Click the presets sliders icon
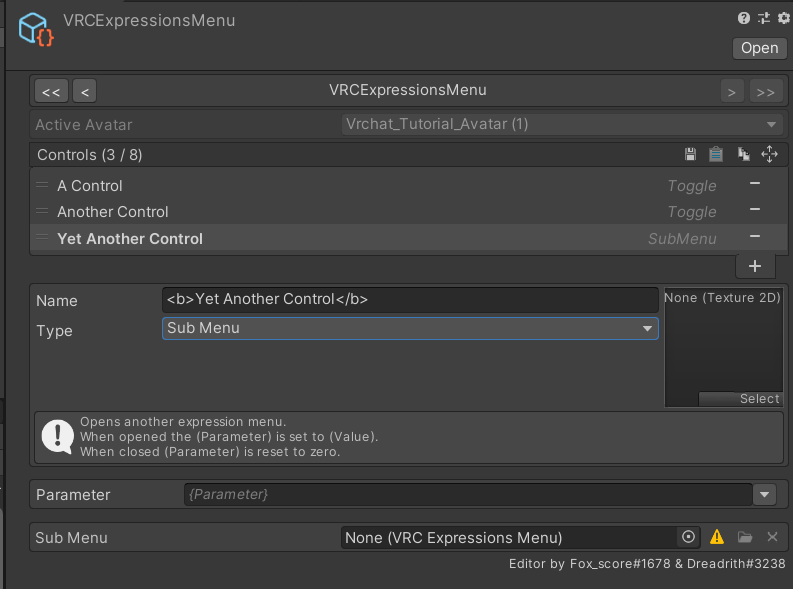Viewport: 793px width, 589px height. (x=764, y=18)
